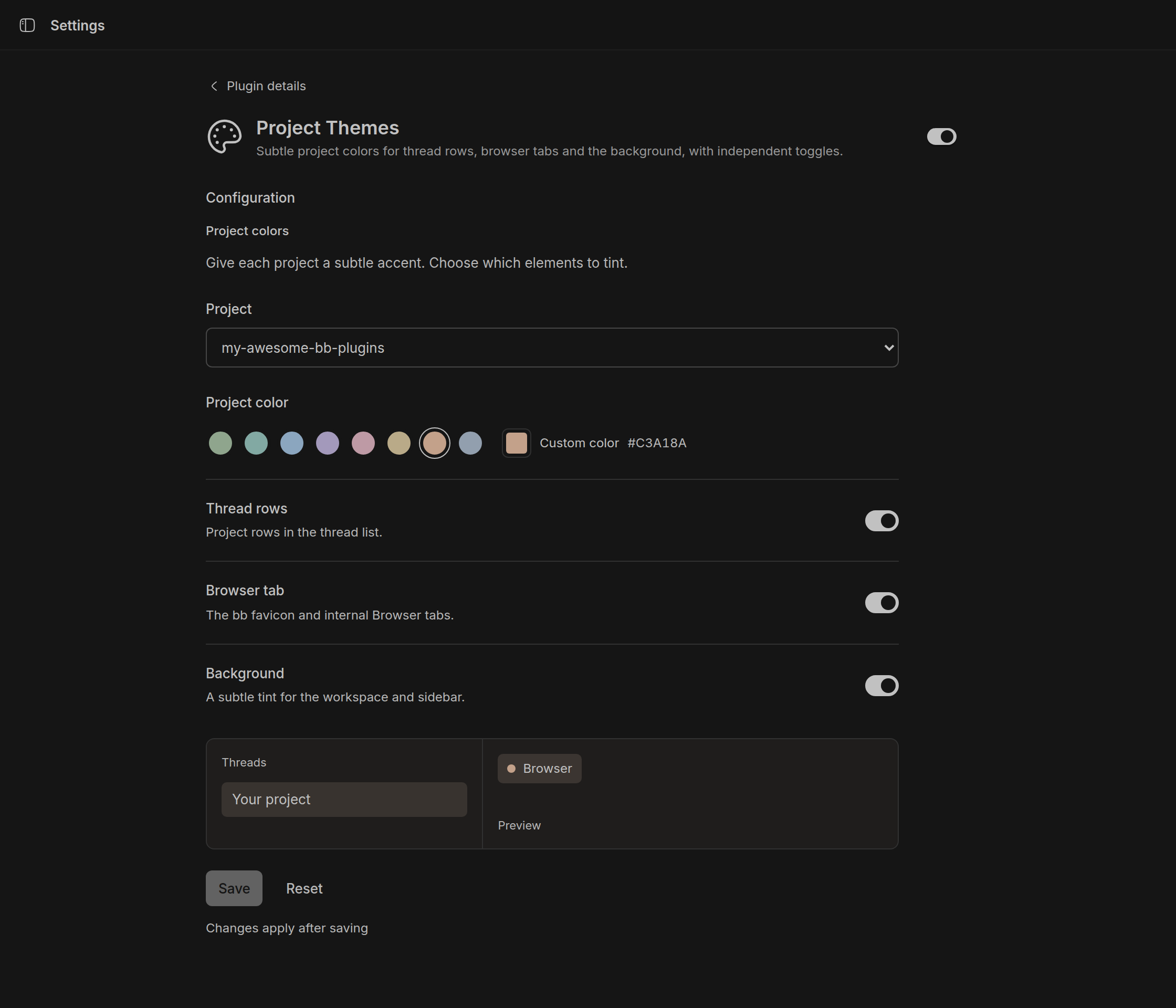Image resolution: width=1176 pixels, height=1008 pixels.
Task: Disable the Project Themes plugin toggle
Action: coord(942,136)
